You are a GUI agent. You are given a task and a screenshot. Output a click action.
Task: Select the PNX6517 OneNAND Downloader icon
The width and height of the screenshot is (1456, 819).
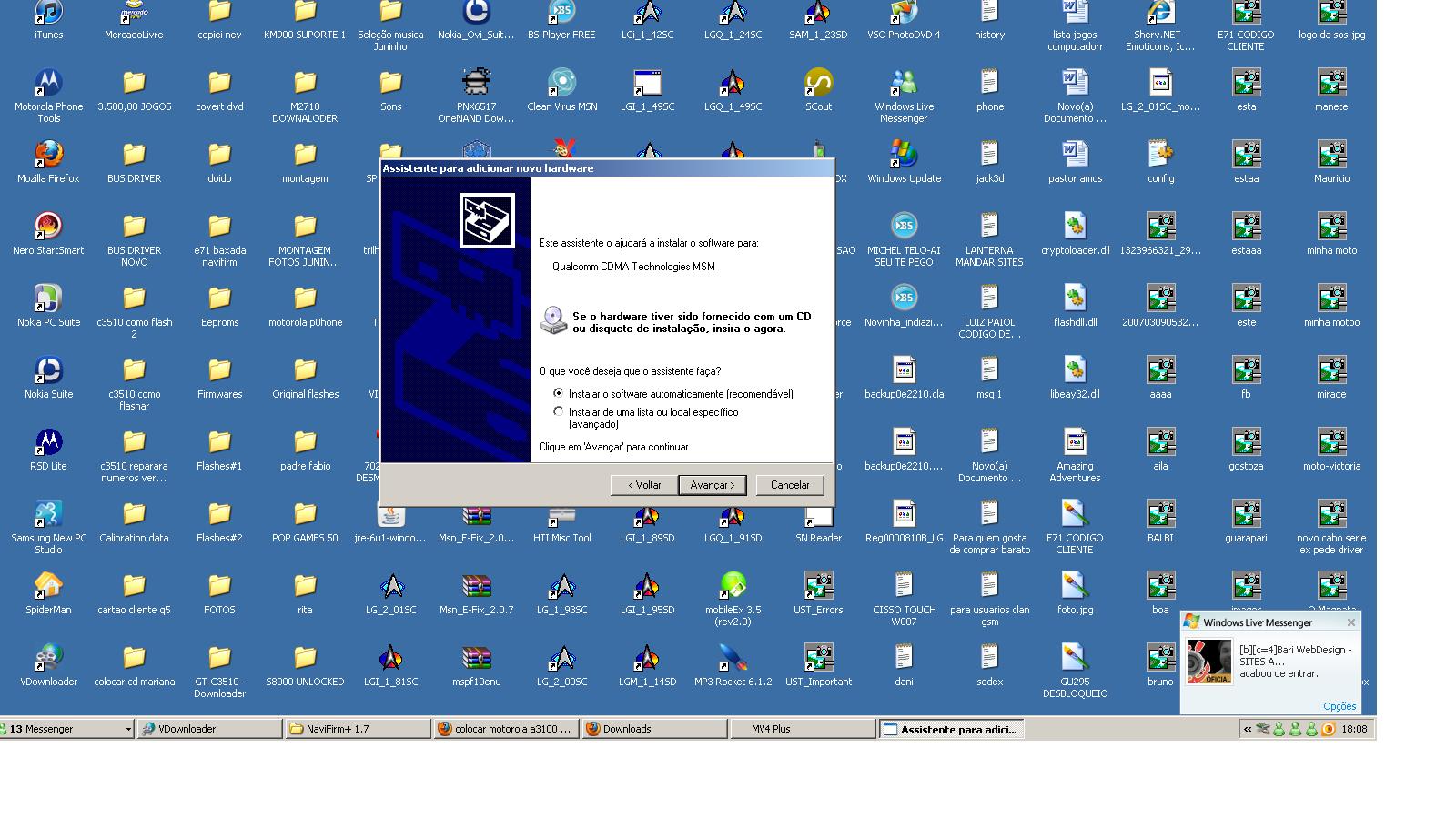(x=476, y=84)
